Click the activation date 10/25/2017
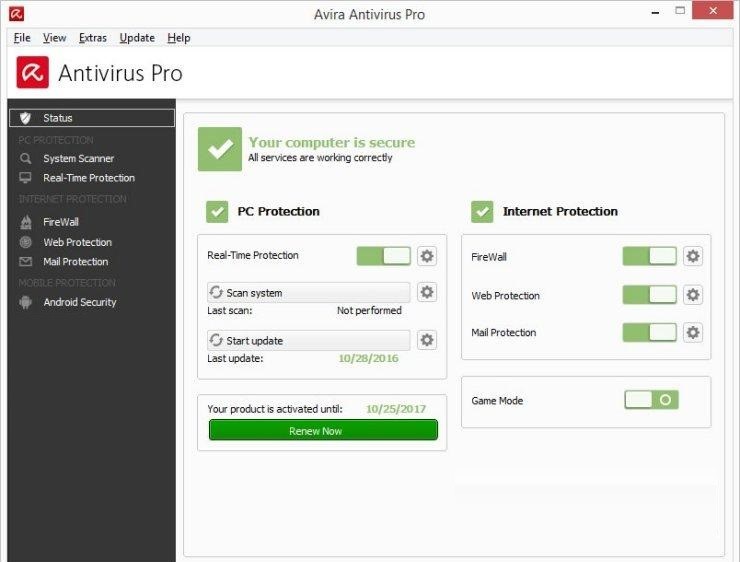 coord(396,409)
